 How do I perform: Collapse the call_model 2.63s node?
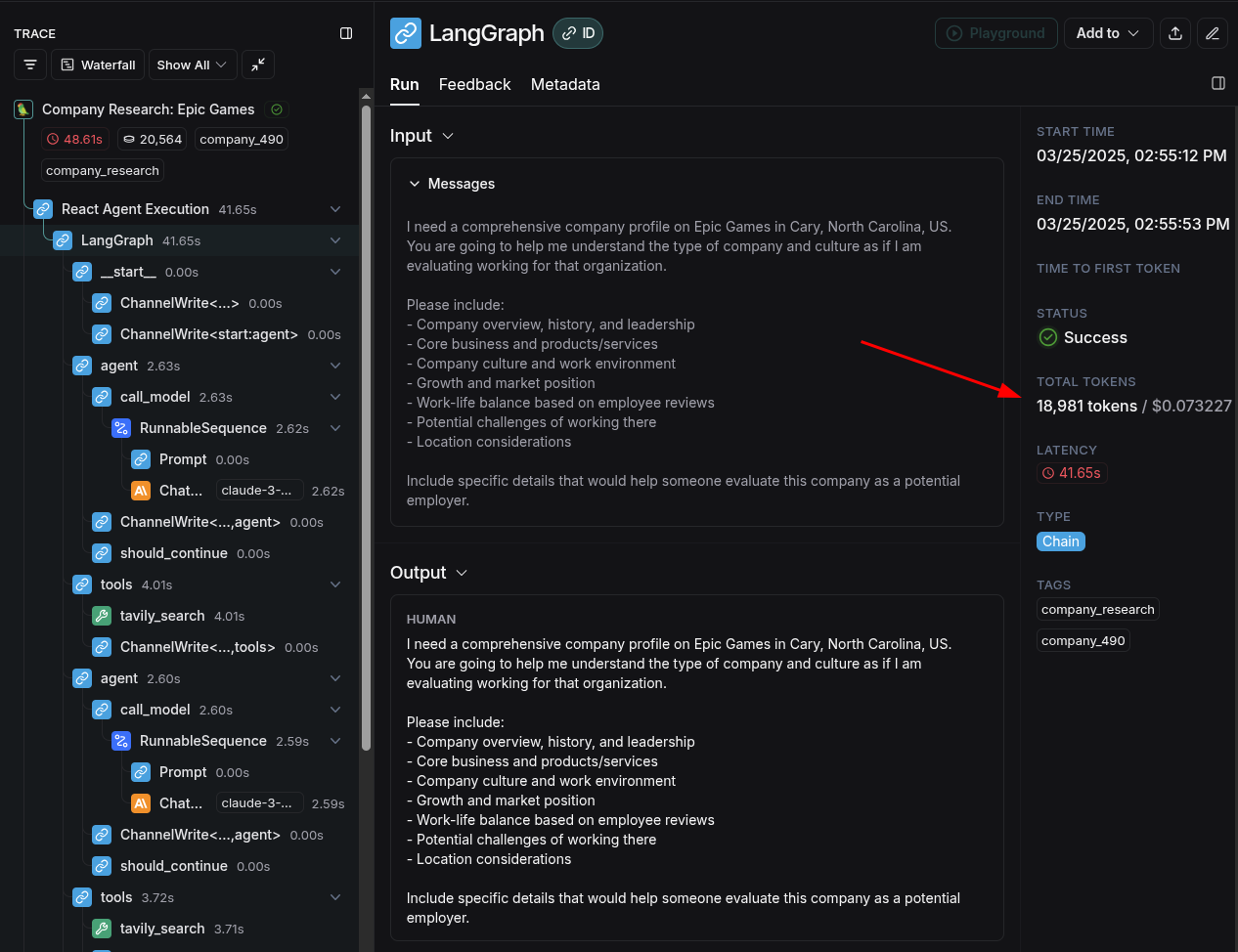(335, 397)
